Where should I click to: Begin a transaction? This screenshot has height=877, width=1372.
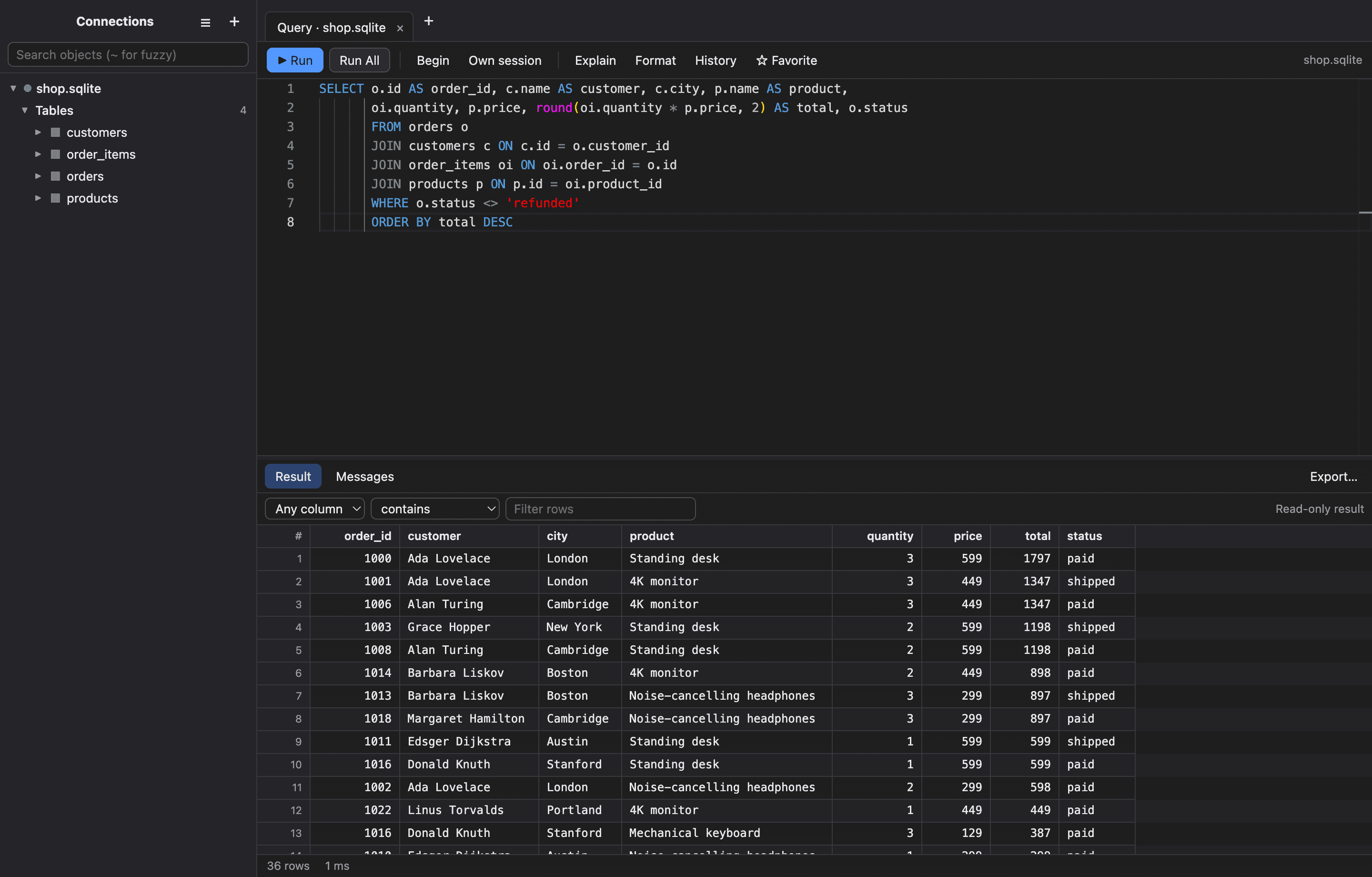click(433, 61)
